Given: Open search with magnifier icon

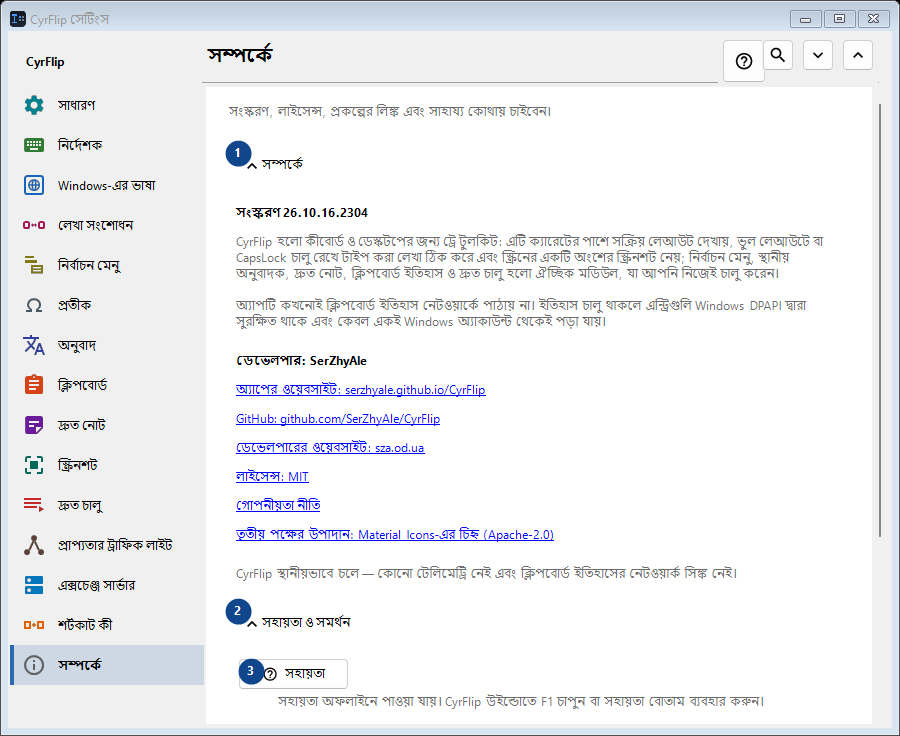Looking at the screenshot, I should pyautogui.click(x=778, y=55).
